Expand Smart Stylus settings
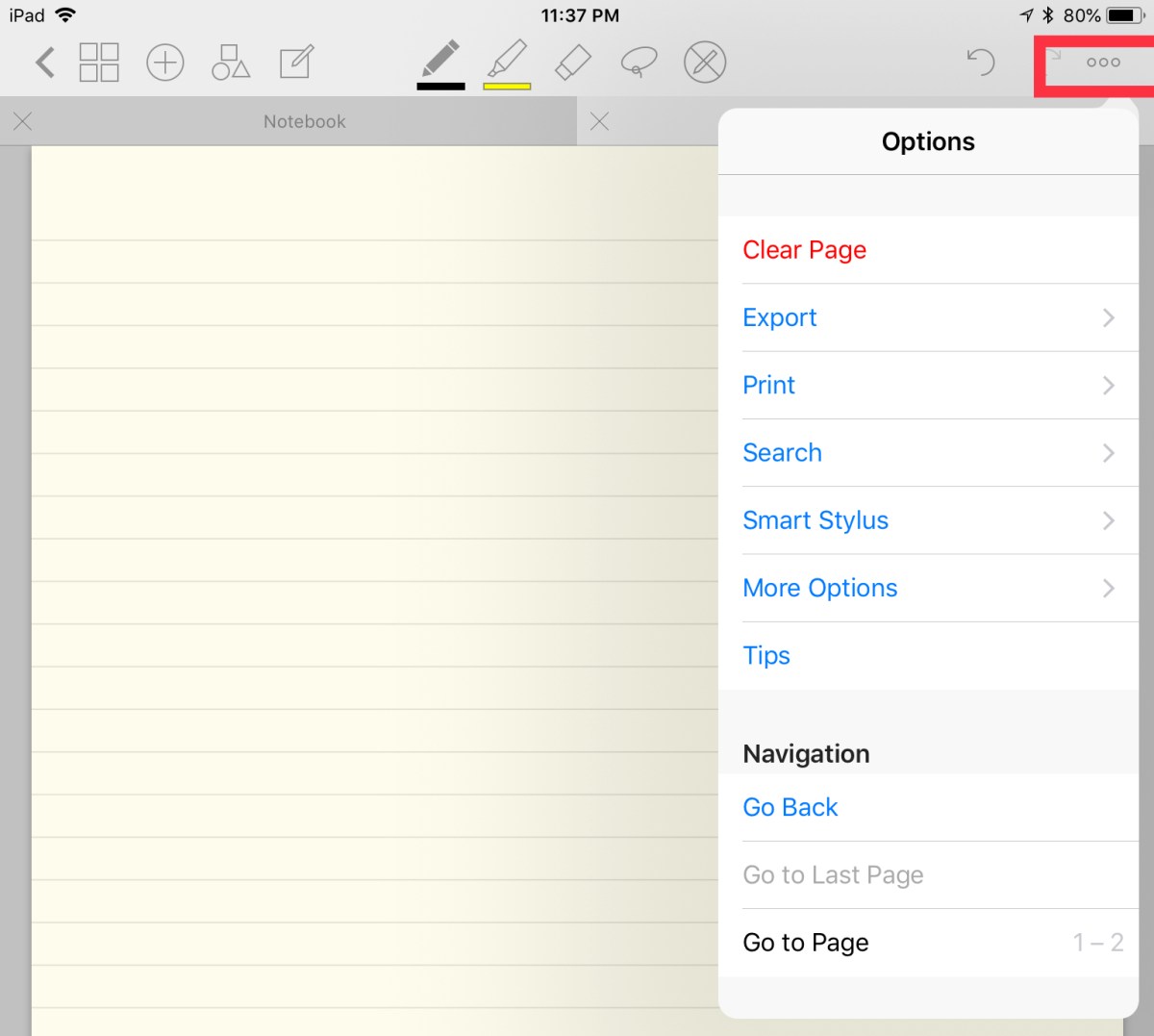The height and width of the screenshot is (1036, 1154). pos(928,520)
